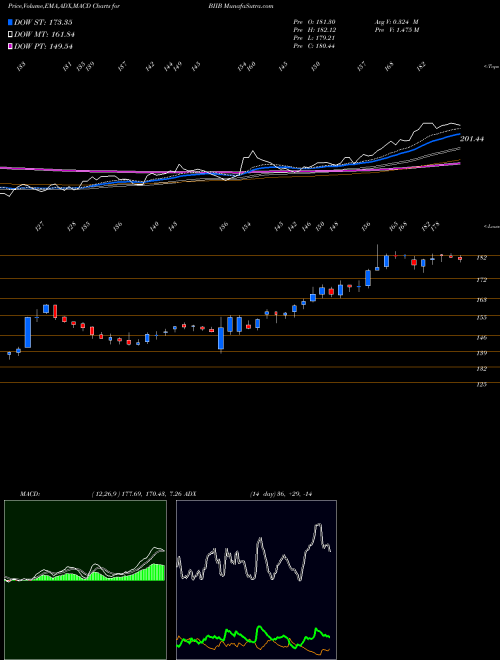Click the 132 price axis label
Image resolution: width=500 pixels, height=660 pixels.
(x=481, y=369)
